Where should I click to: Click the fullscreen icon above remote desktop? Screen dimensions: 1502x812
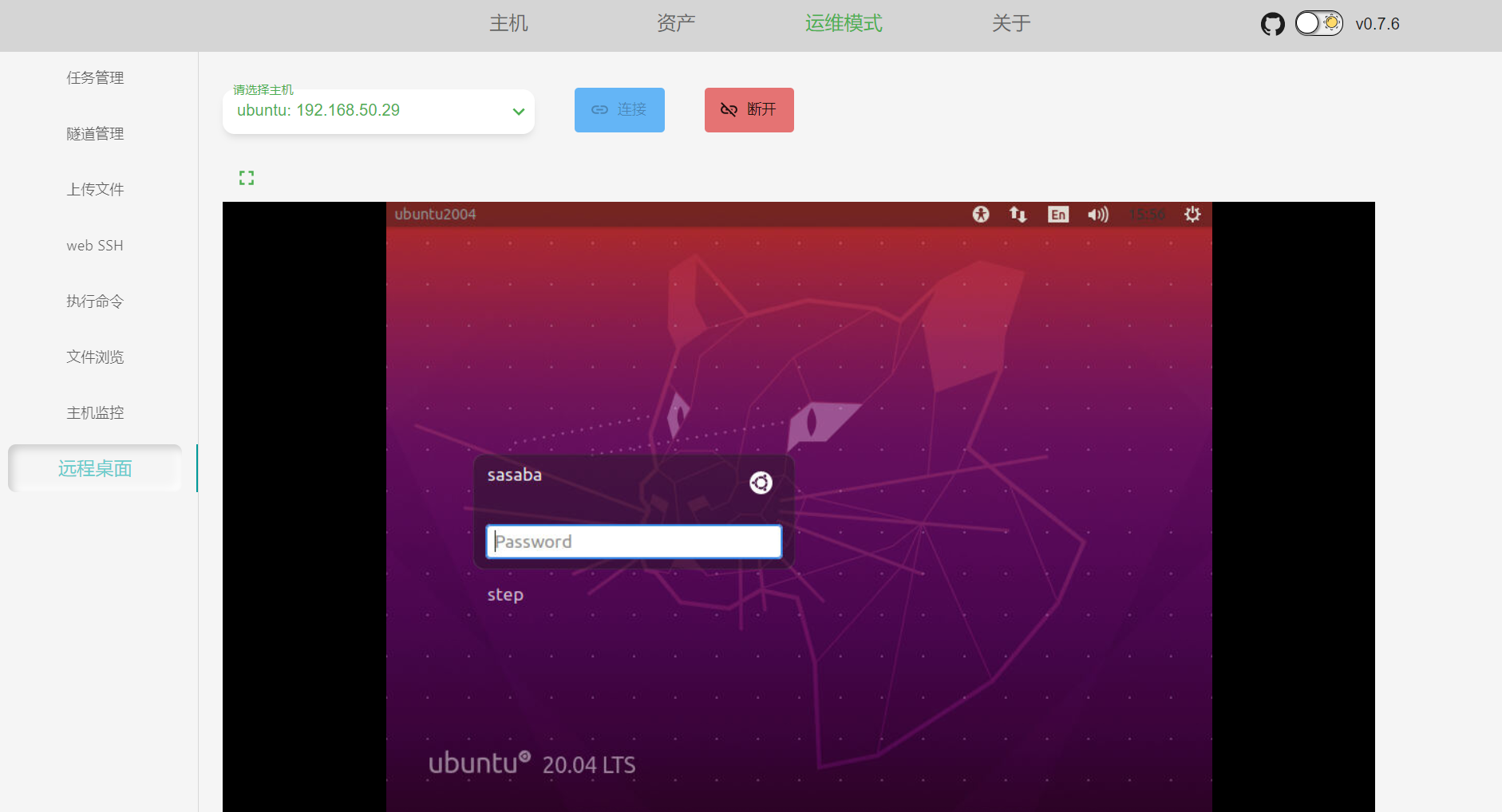(247, 178)
